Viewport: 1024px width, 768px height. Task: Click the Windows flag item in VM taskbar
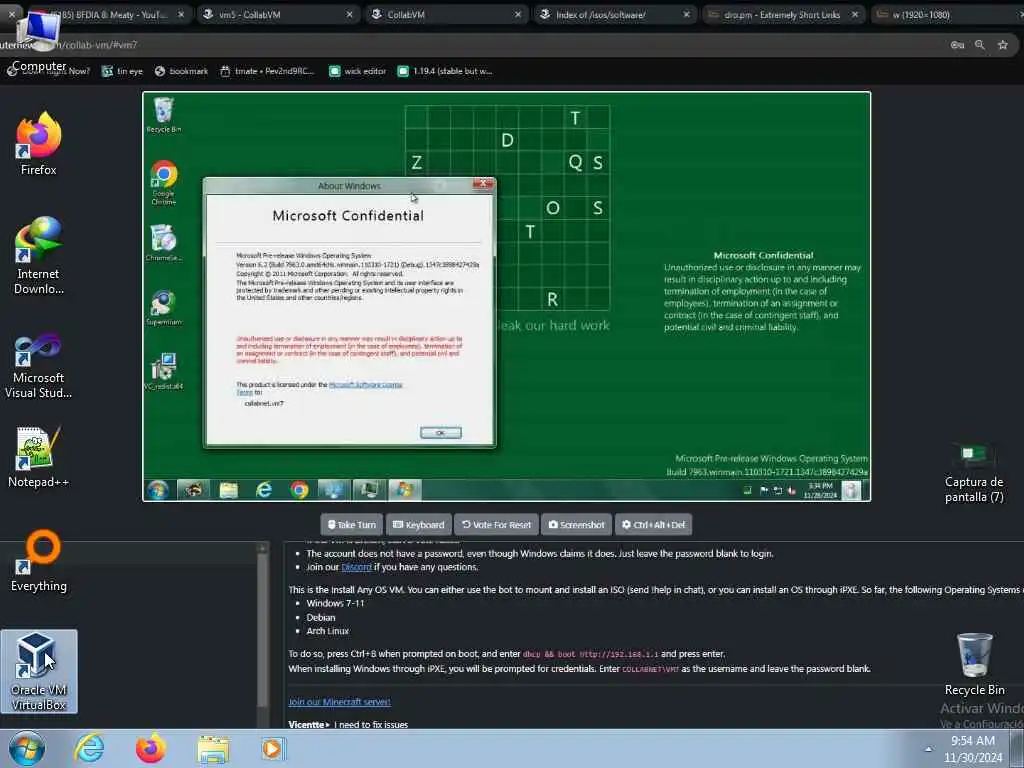[x=405, y=490]
